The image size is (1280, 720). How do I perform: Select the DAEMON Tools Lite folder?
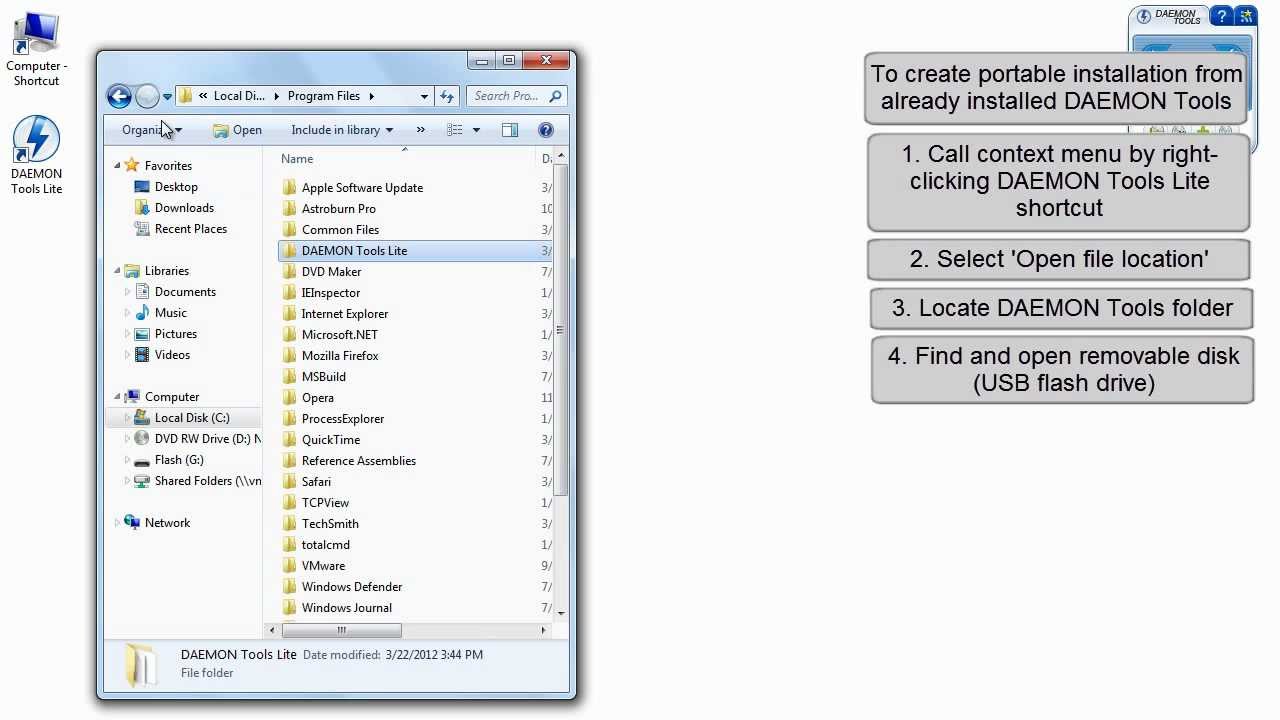coord(354,251)
